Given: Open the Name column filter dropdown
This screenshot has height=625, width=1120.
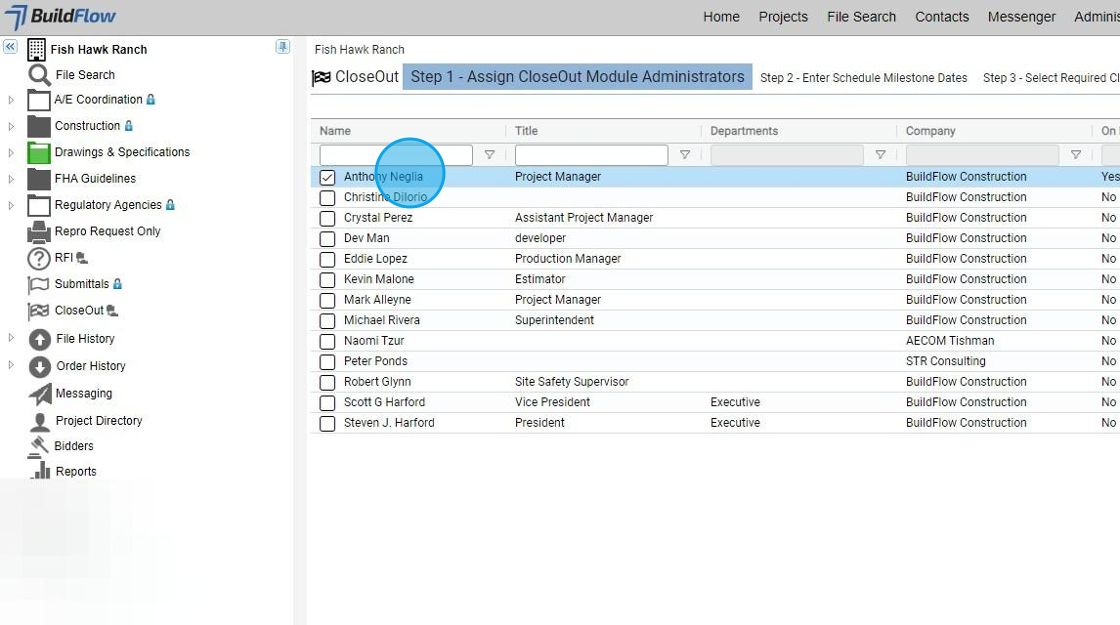Looking at the screenshot, I should coord(490,155).
